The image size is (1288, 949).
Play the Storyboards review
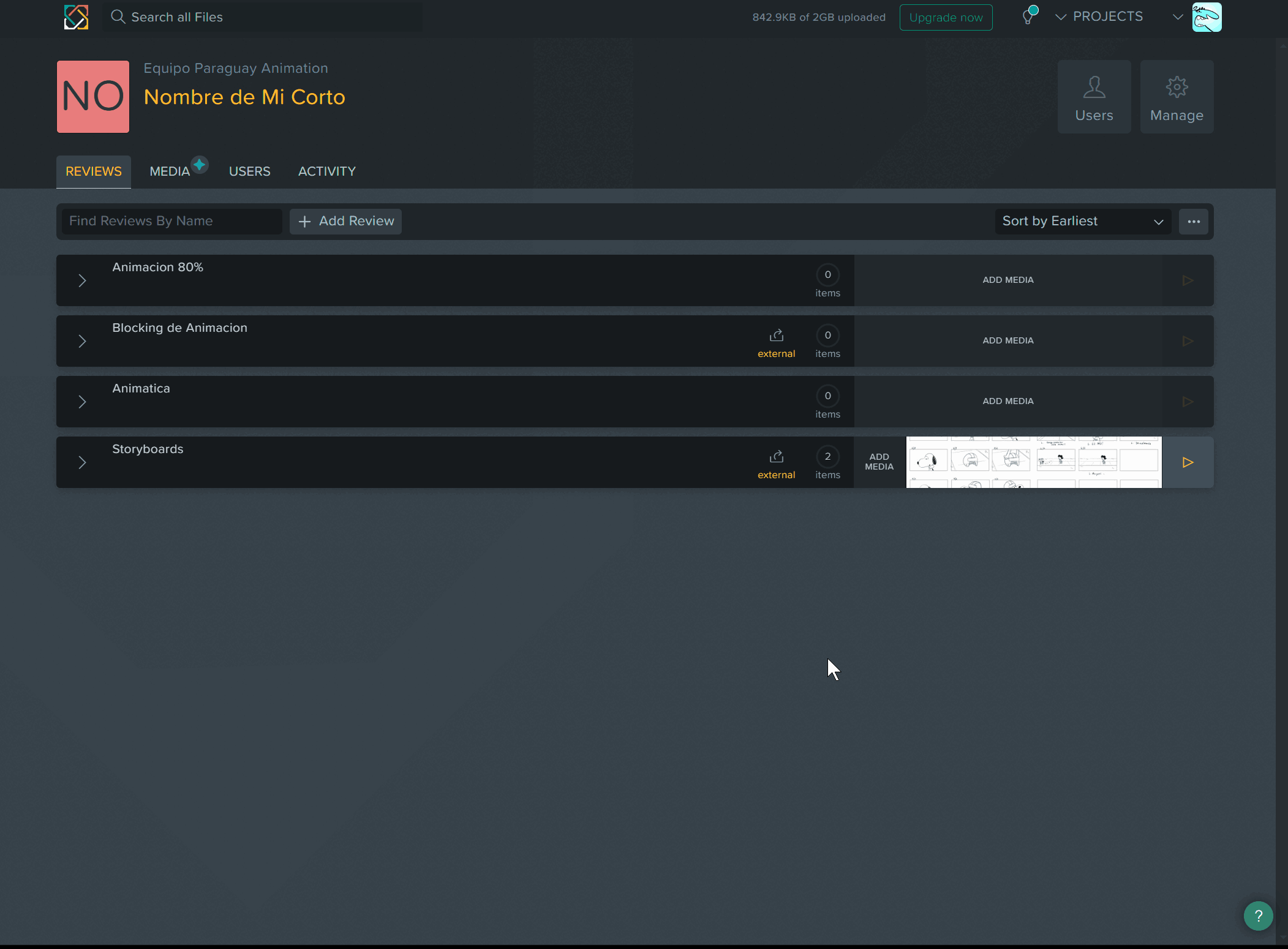pyautogui.click(x=1187, y=462)
